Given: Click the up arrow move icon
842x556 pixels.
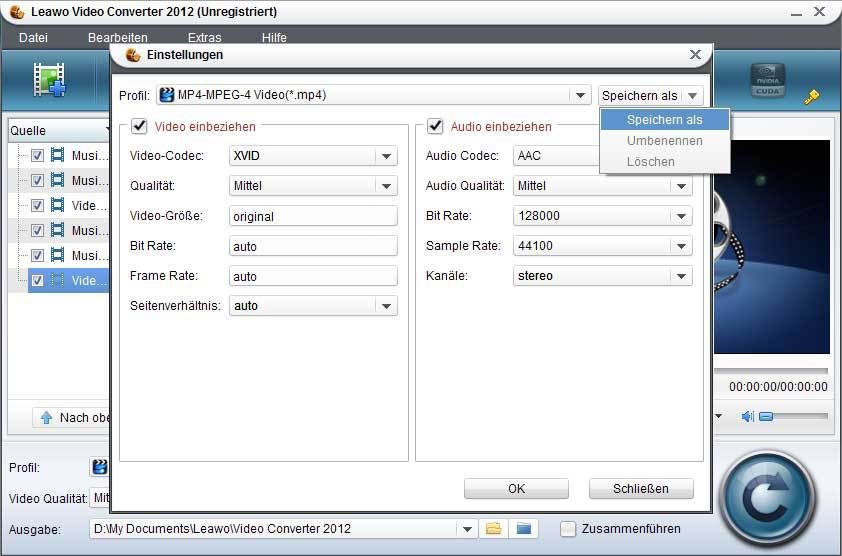Looking at the screenshot, I should (46, 418).
